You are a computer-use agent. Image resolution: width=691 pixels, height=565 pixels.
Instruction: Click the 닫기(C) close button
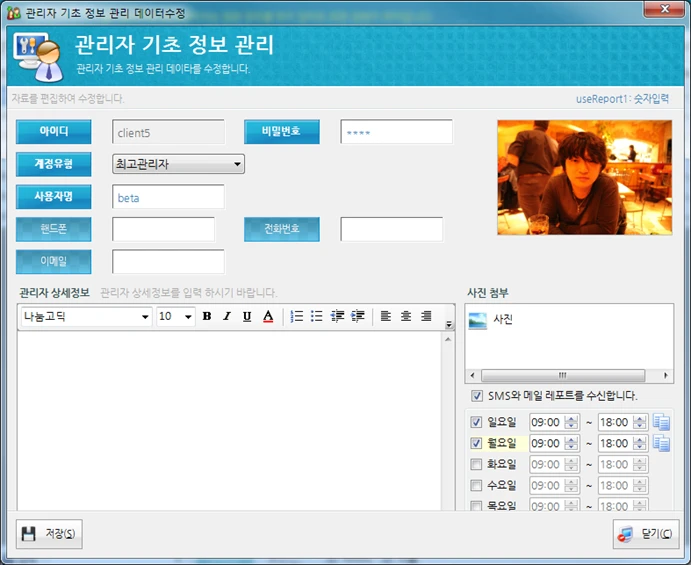click(646, 534)
